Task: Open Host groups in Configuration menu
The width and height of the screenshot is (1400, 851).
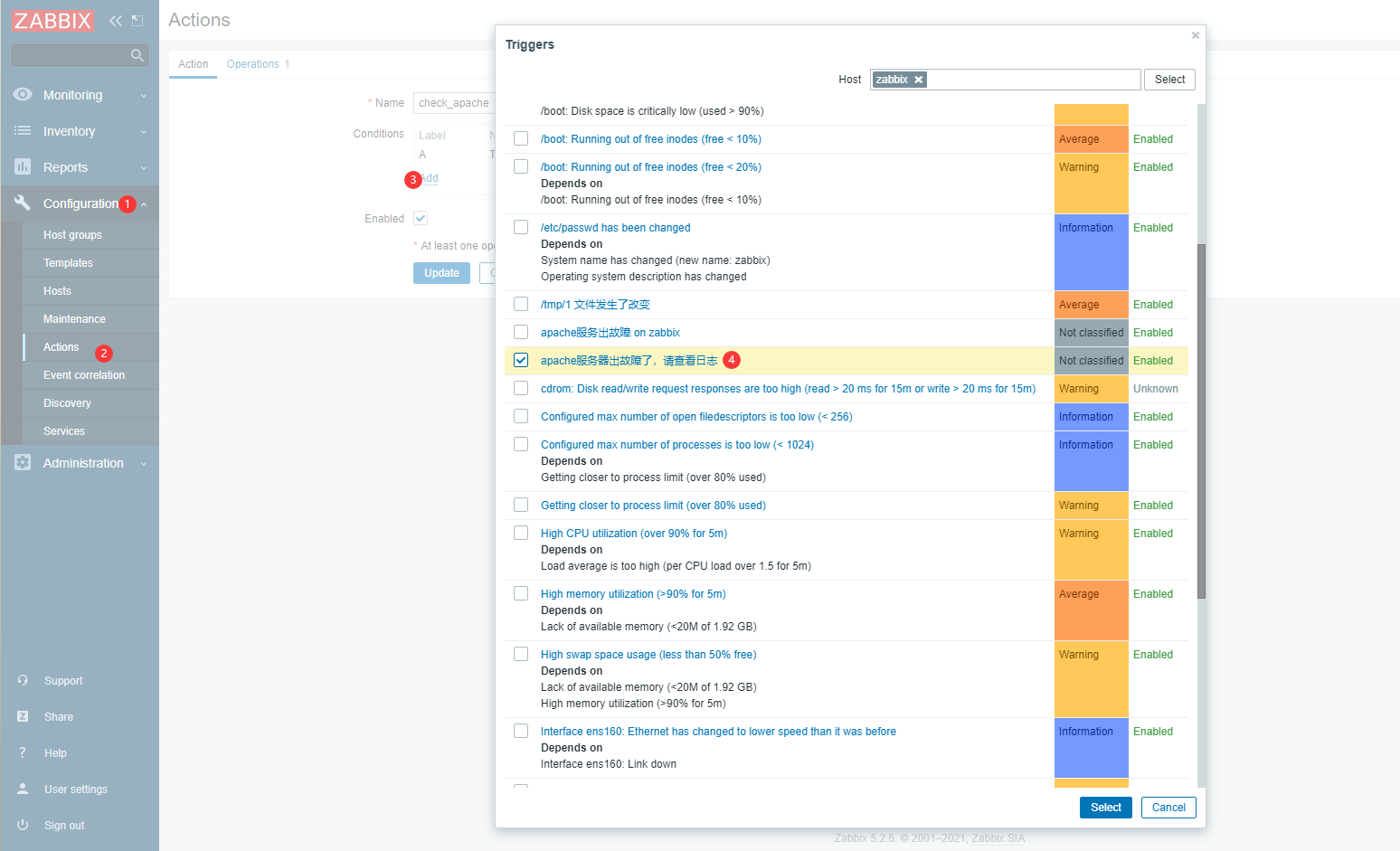Action: click(x=72, y=235)
